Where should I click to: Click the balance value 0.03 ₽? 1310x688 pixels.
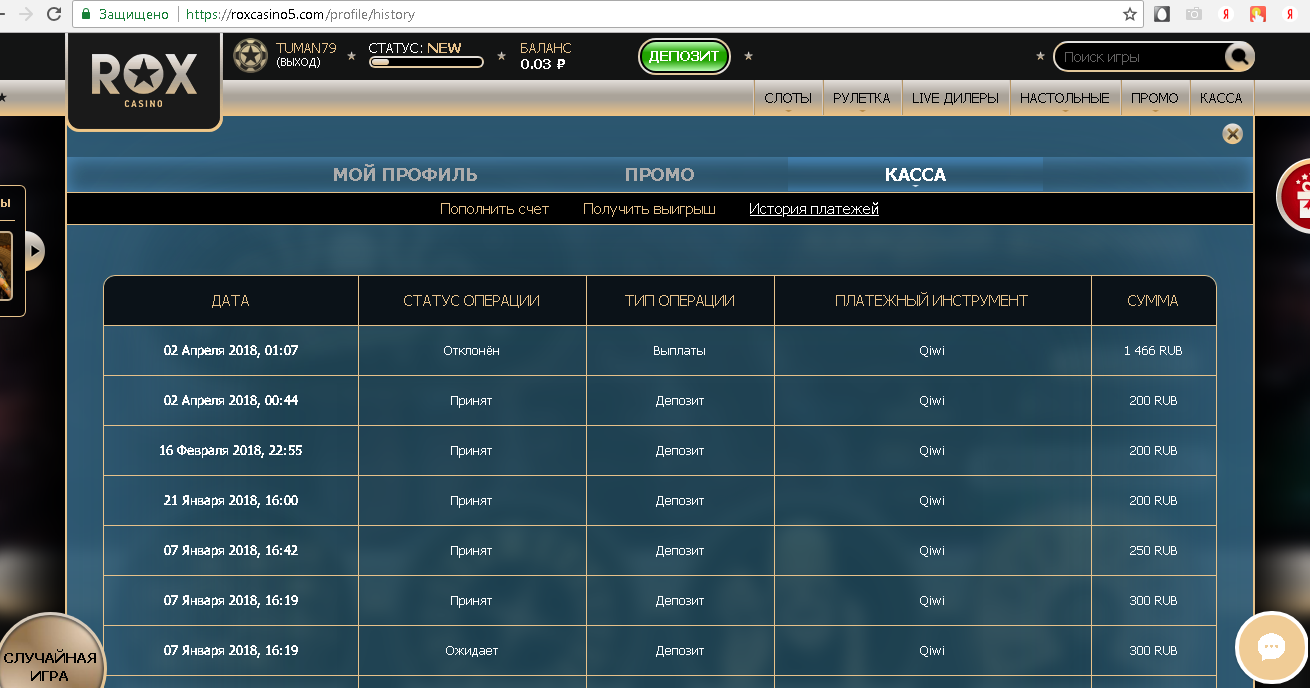coord(543,64)
